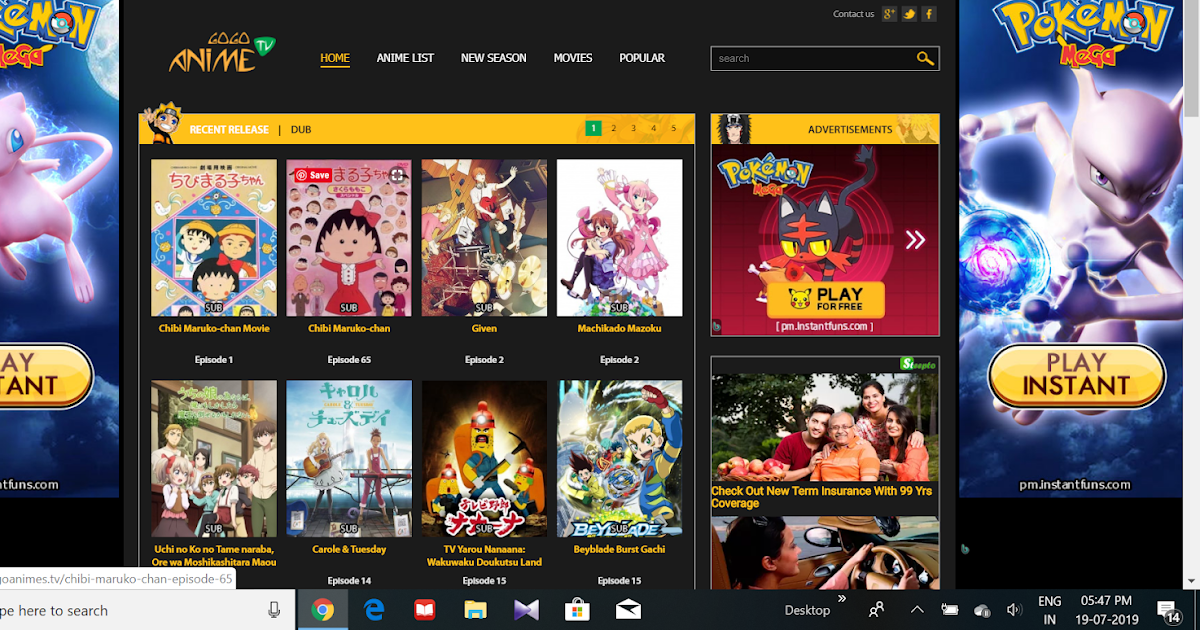1200x630 pixels.
Task: Click the double-arrow next icon on Pokemon ad
Action: coord(915,239)
